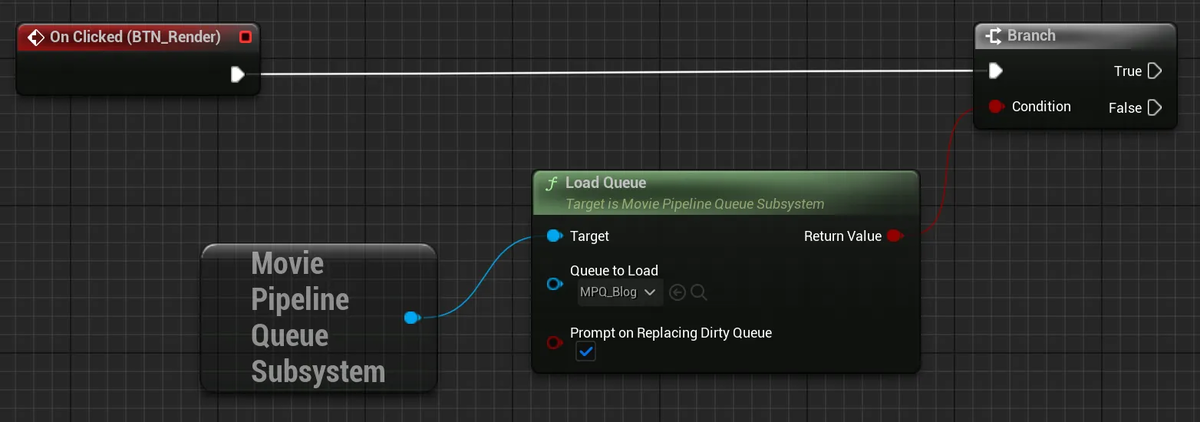Screen dimensions: 1200x422
Task: Select the Branch node title
Action: (x=1031, y=35)
